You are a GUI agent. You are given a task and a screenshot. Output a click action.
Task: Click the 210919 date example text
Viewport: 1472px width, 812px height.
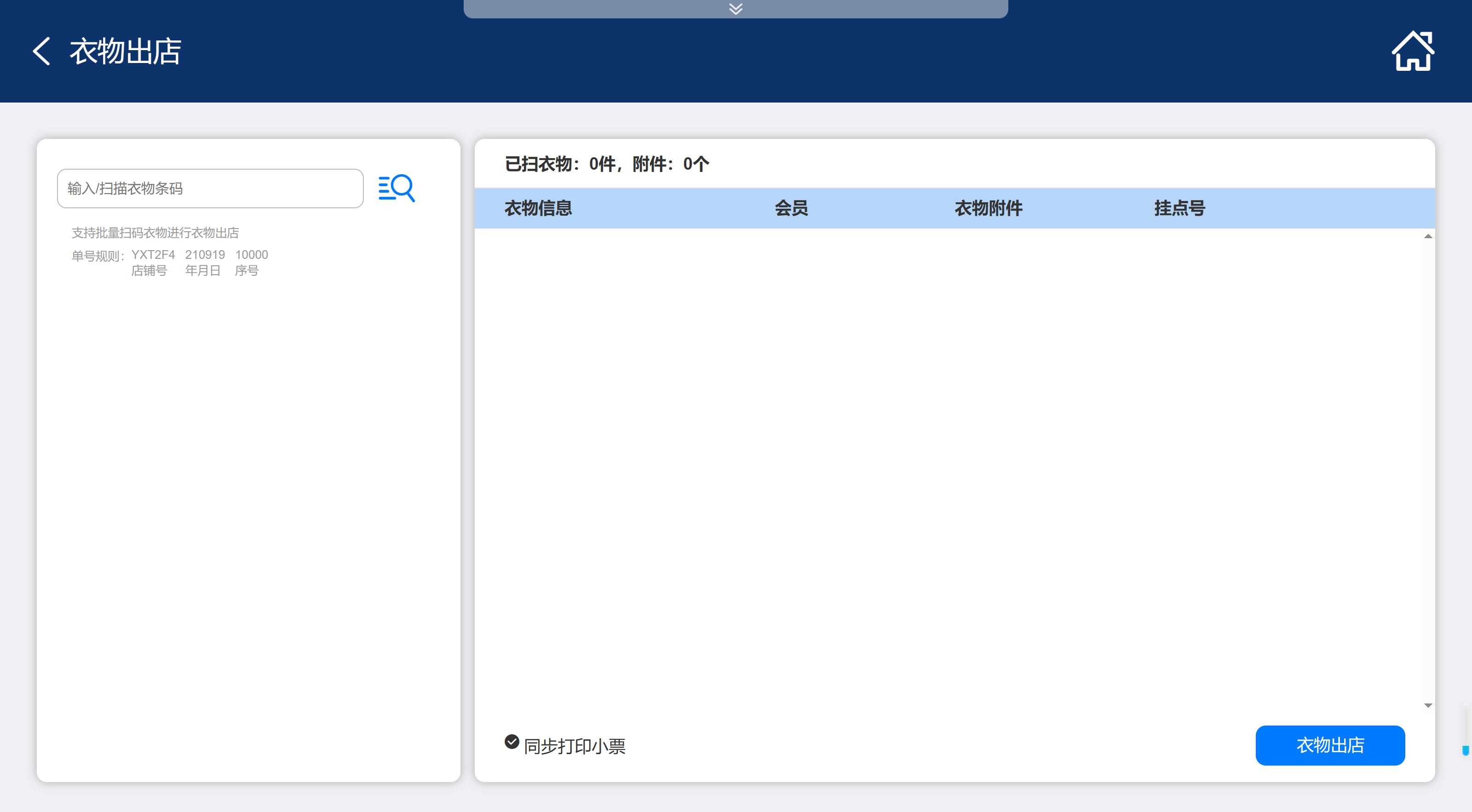click(205, 255)
